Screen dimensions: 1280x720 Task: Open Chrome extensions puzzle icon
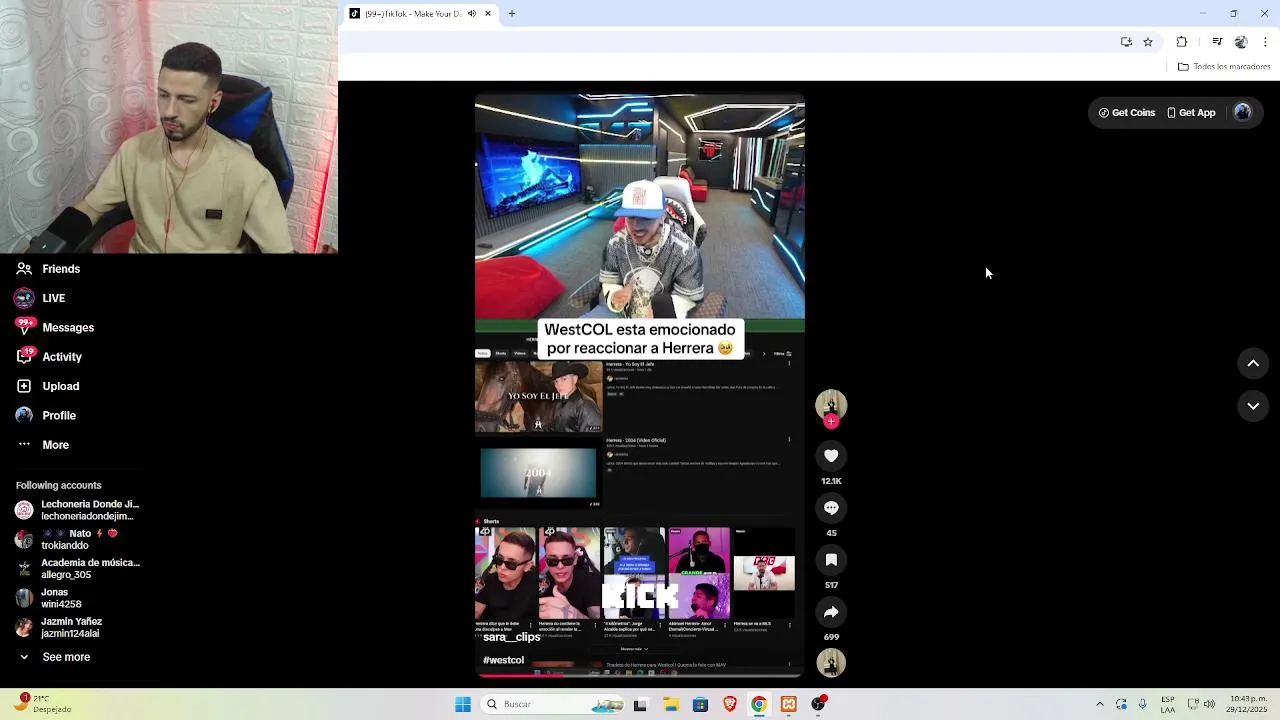click(x=1182, y=42)
